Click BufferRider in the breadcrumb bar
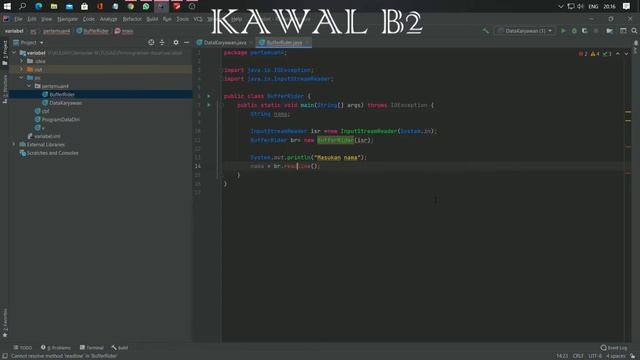The image size is (640, 360). click(93, 31)
